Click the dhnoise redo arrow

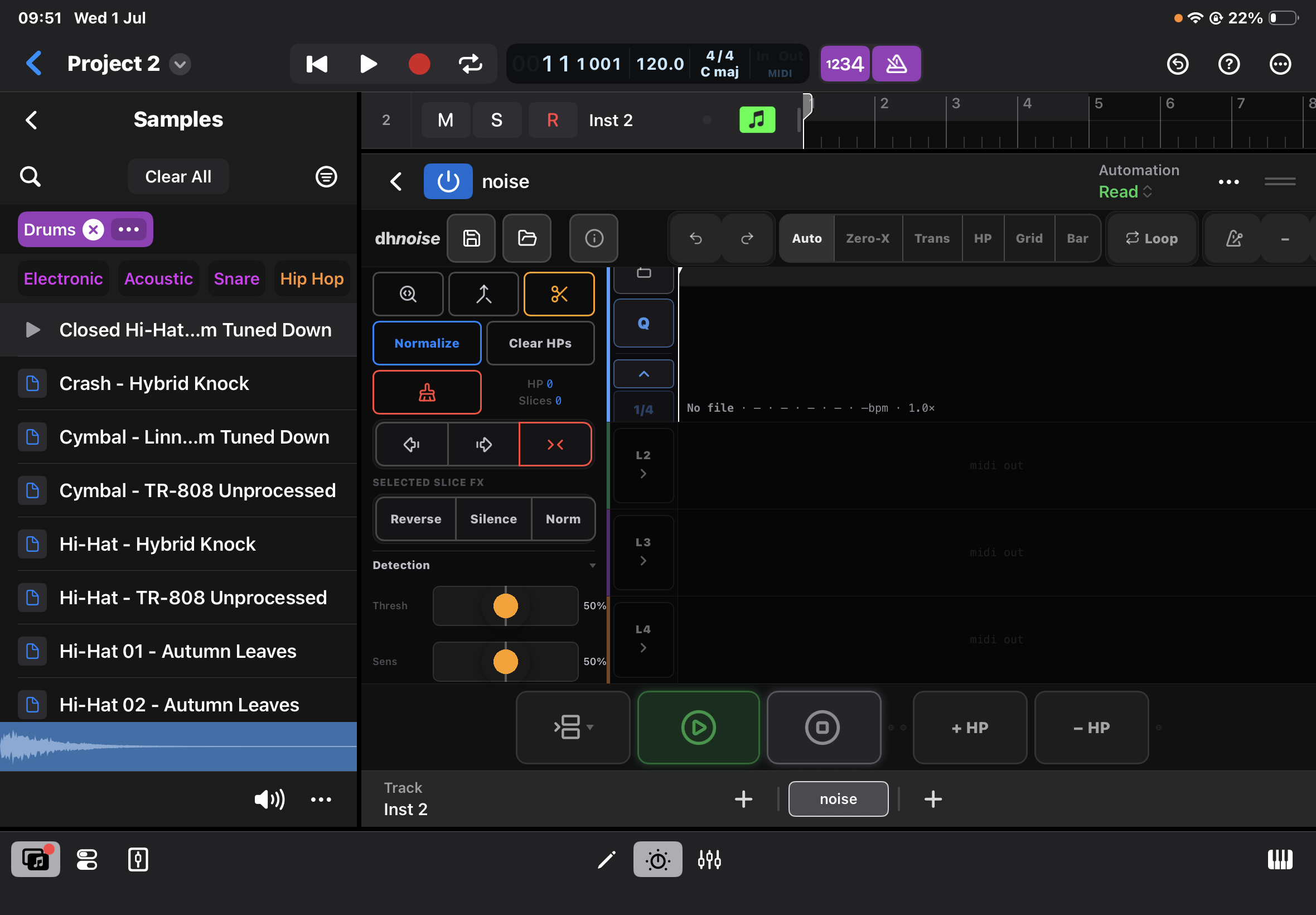[747, 238]
